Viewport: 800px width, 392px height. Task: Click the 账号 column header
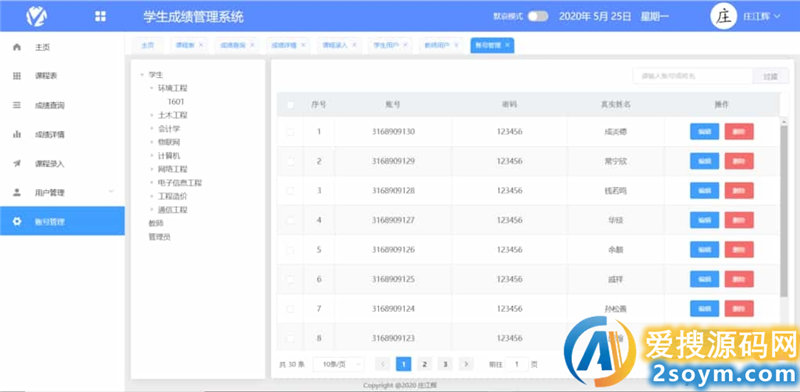coord(393,105)
